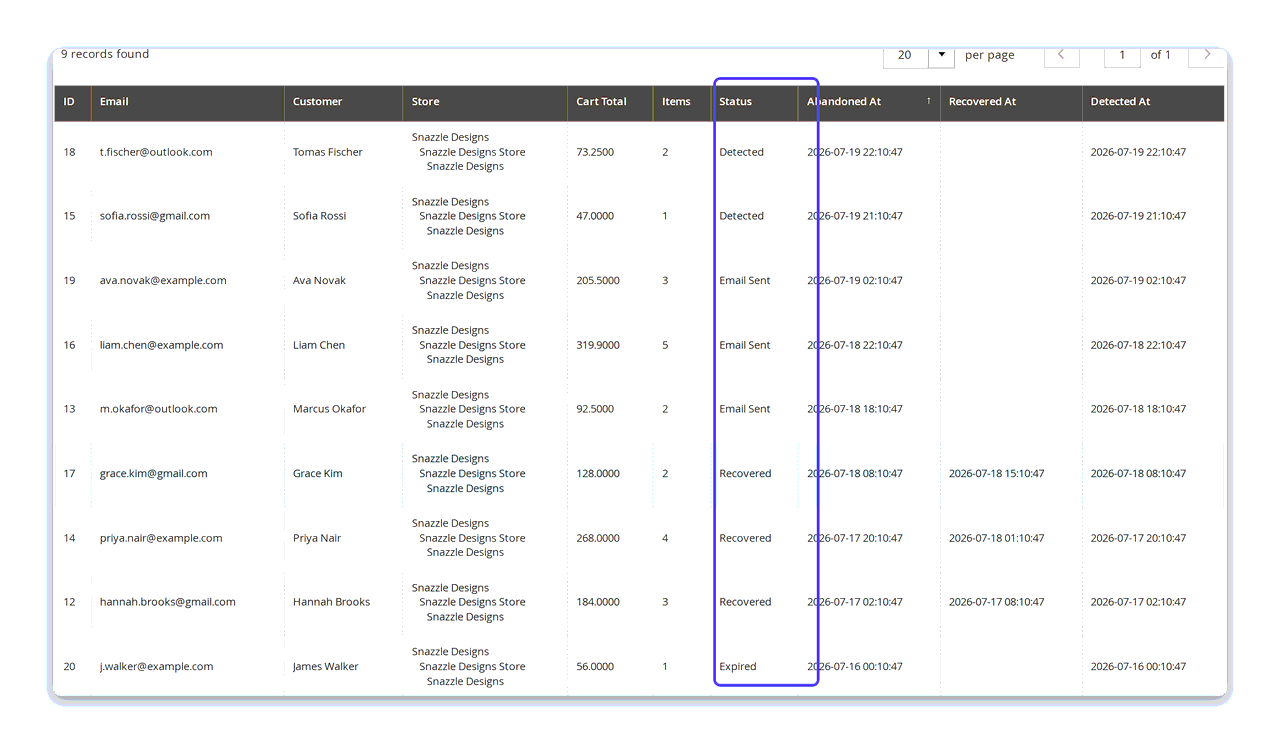Viewport: 1280px width, 753px height.
Task: Click Detected status in Tomas Fischer row
Action: point(742,152)
